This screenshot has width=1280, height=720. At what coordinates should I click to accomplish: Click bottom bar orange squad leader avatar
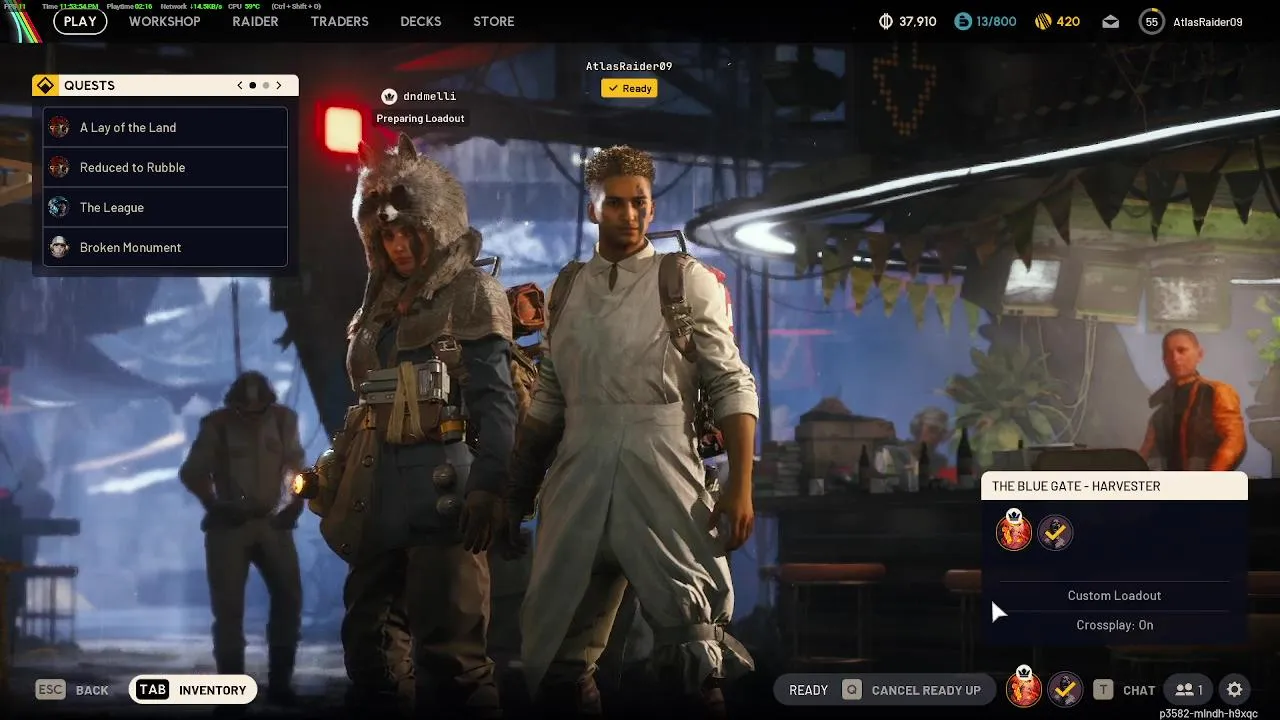[x=1023, y=687]
